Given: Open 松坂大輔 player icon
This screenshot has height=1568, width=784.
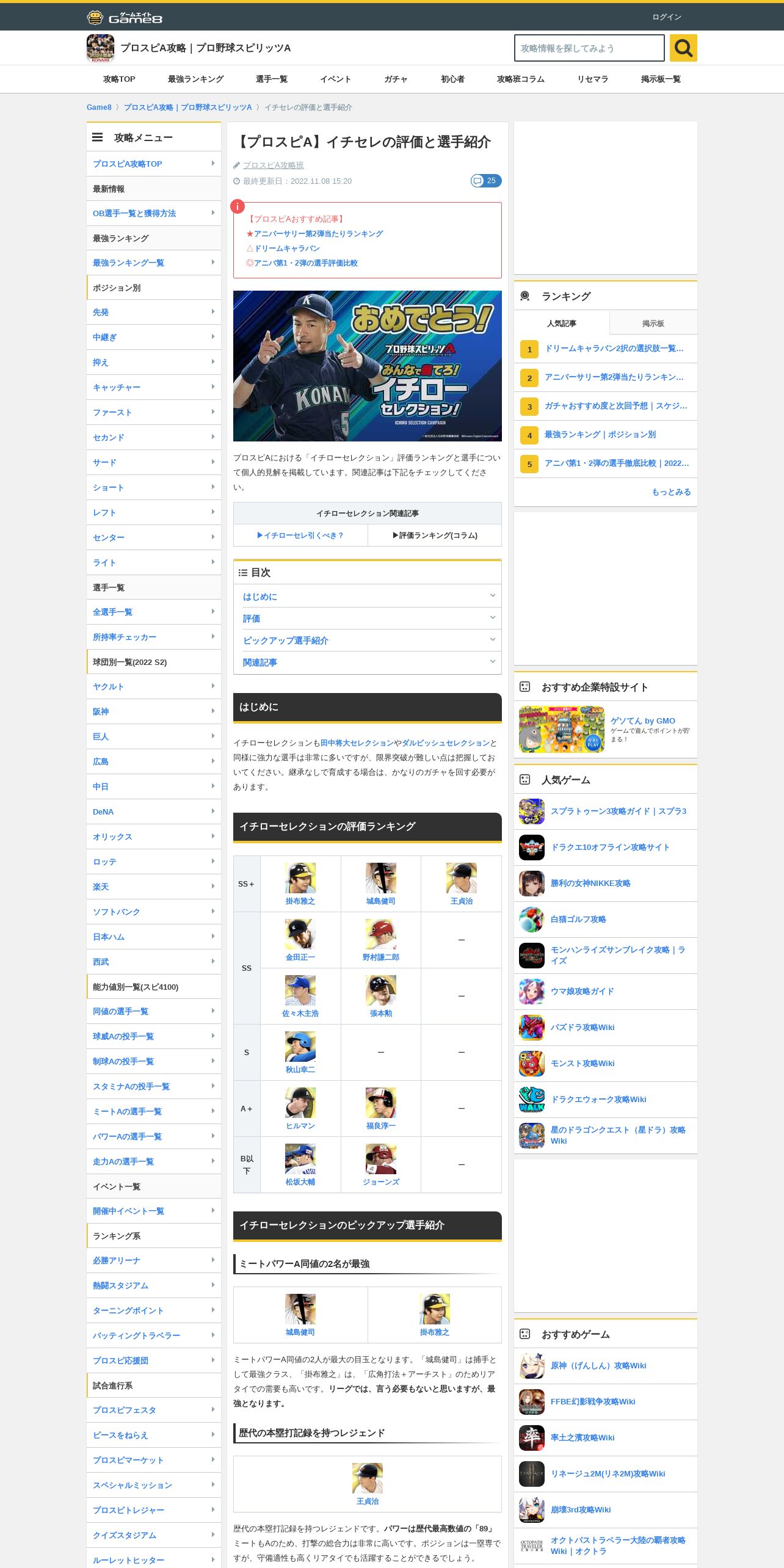Looking at the screenshot, I should pyautogui.click(x=300, y=1159).
